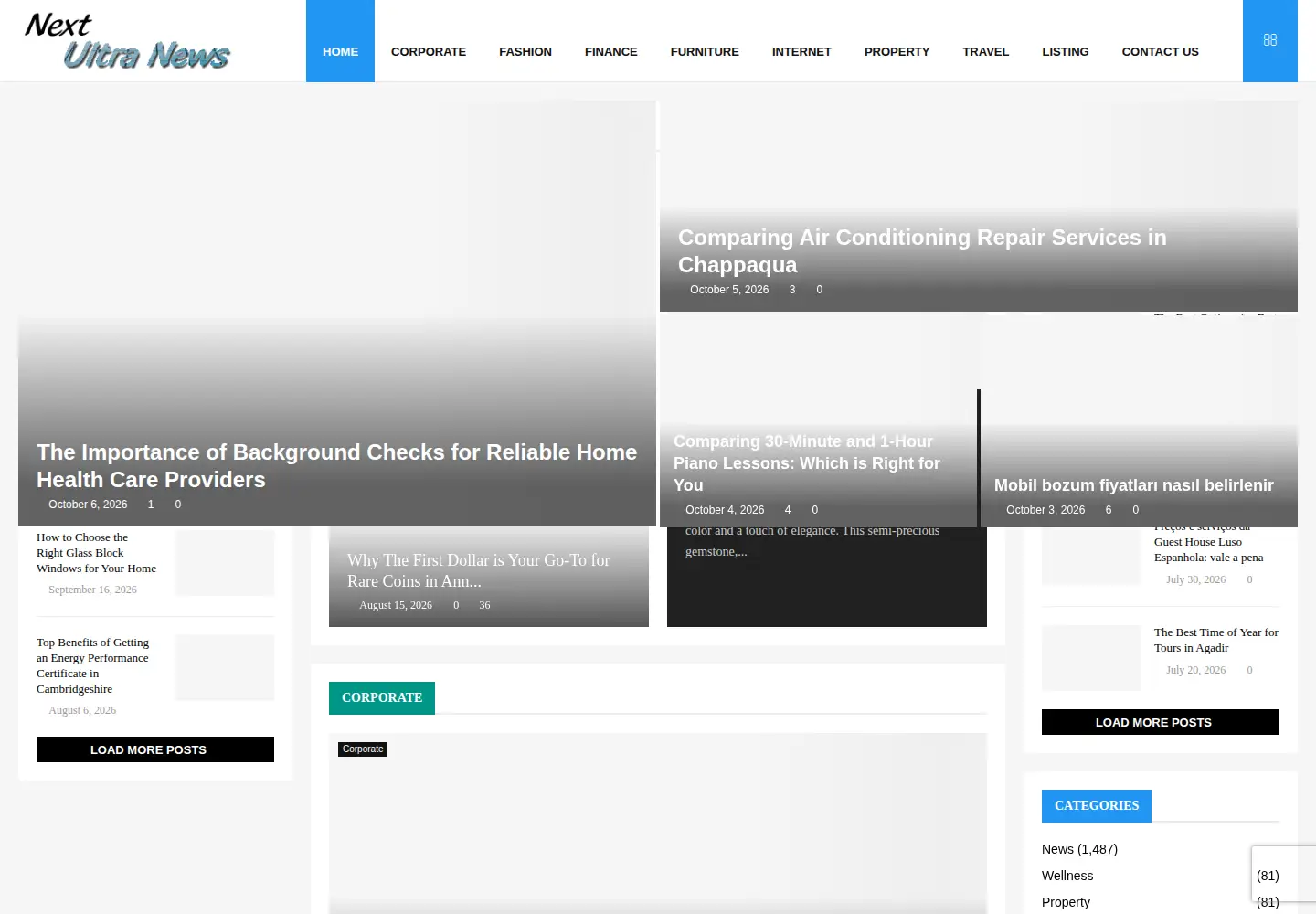Open the grid panel icon in the header
Viewport: 1316px width, 914px height.
[x=1269, y=40]
